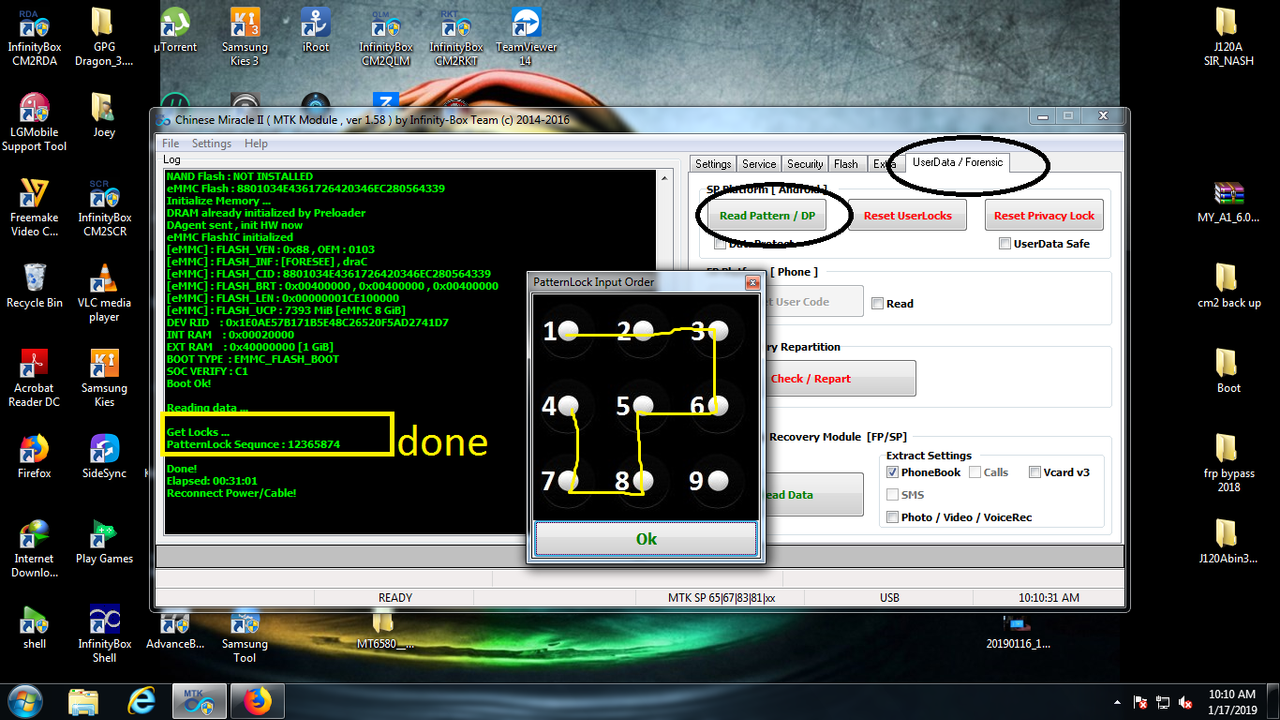The width and height of the screenshot is (1280, 720).
Task: Switch to Service tab
Action: 759,164
